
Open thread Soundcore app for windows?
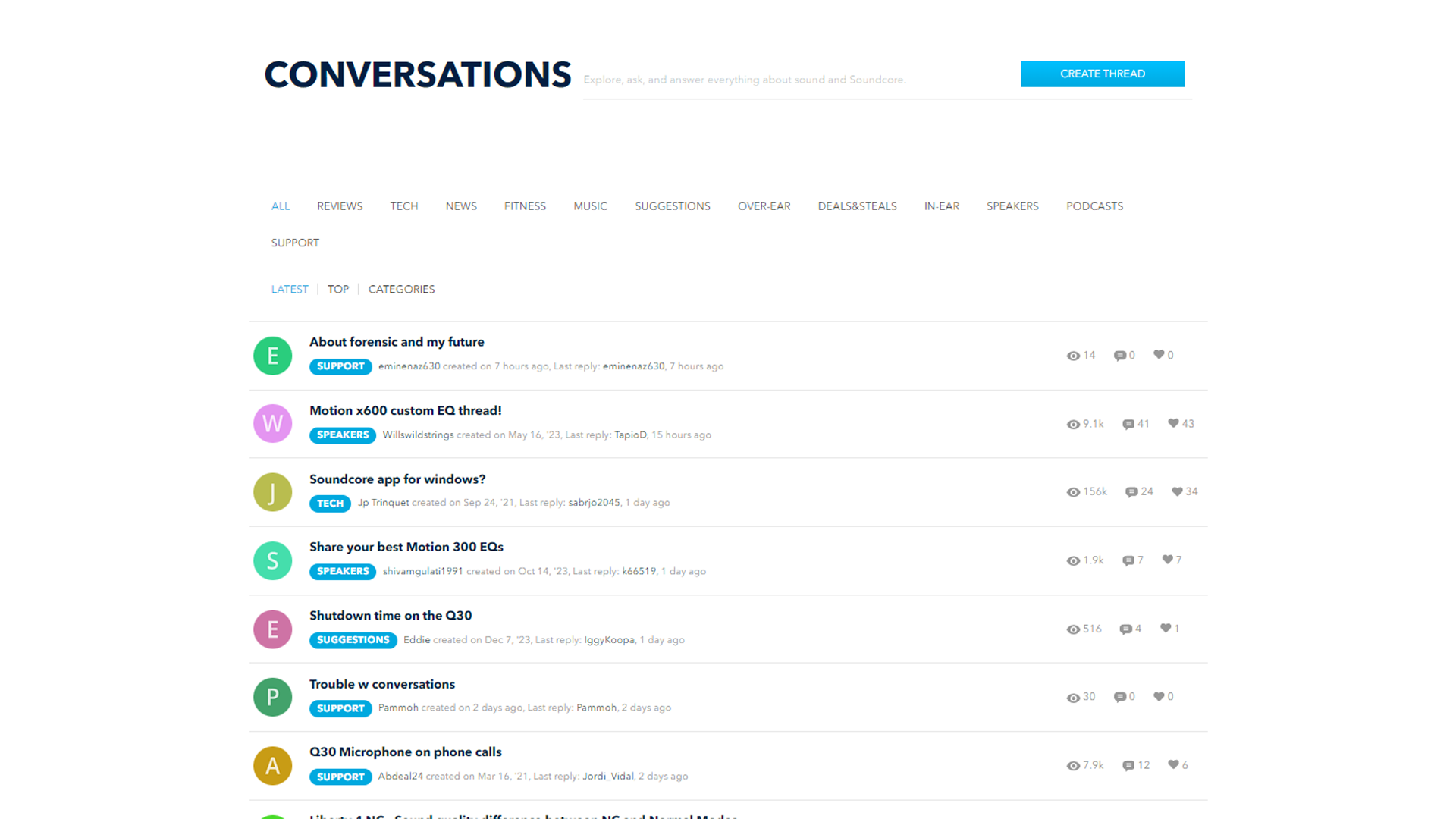tap(397, 479)
